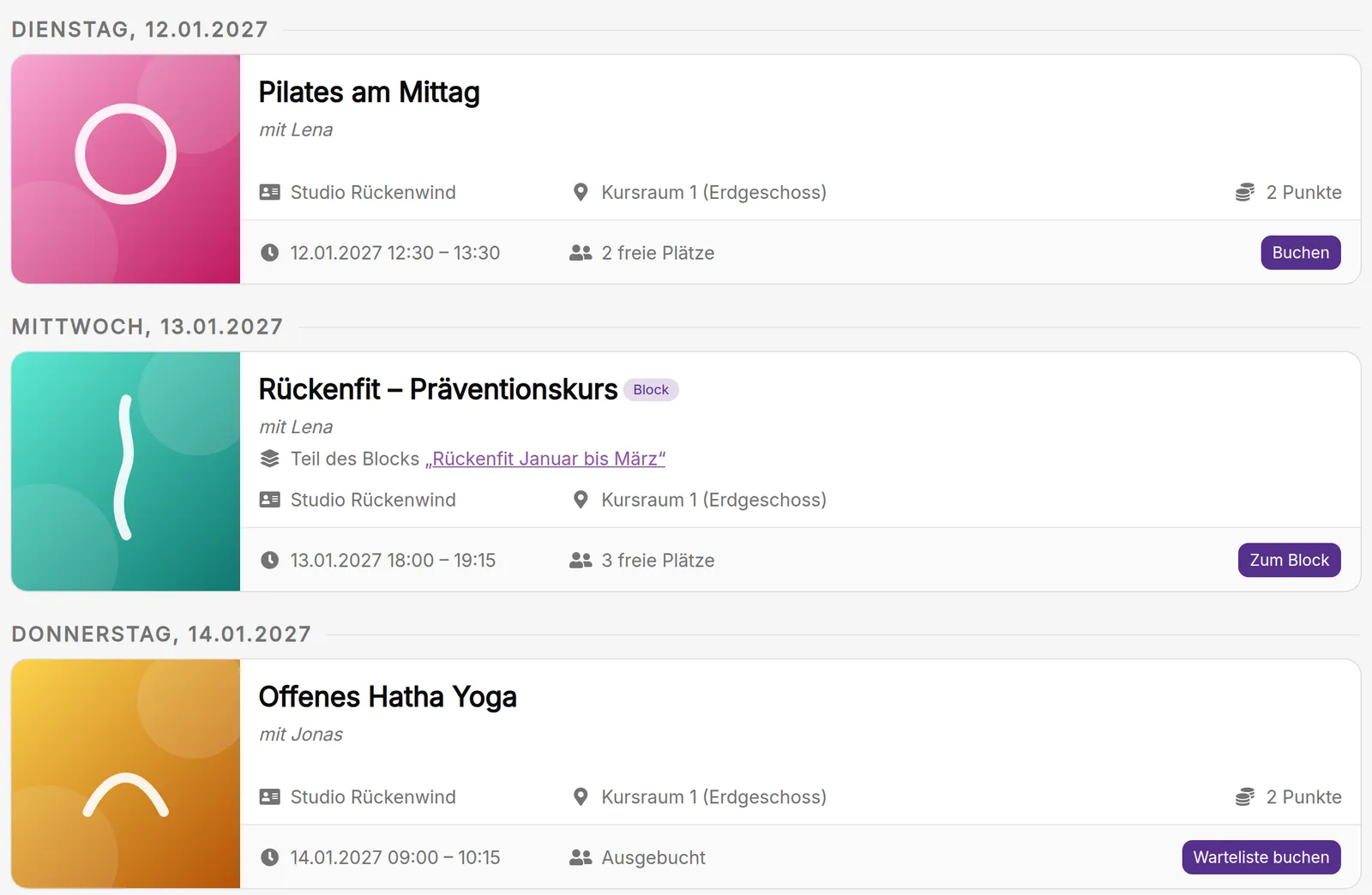The height and width of the screenshot is (895, 1372).
Task: Book the Pilates am Mittag class
Action: [x=1300, y=253]
